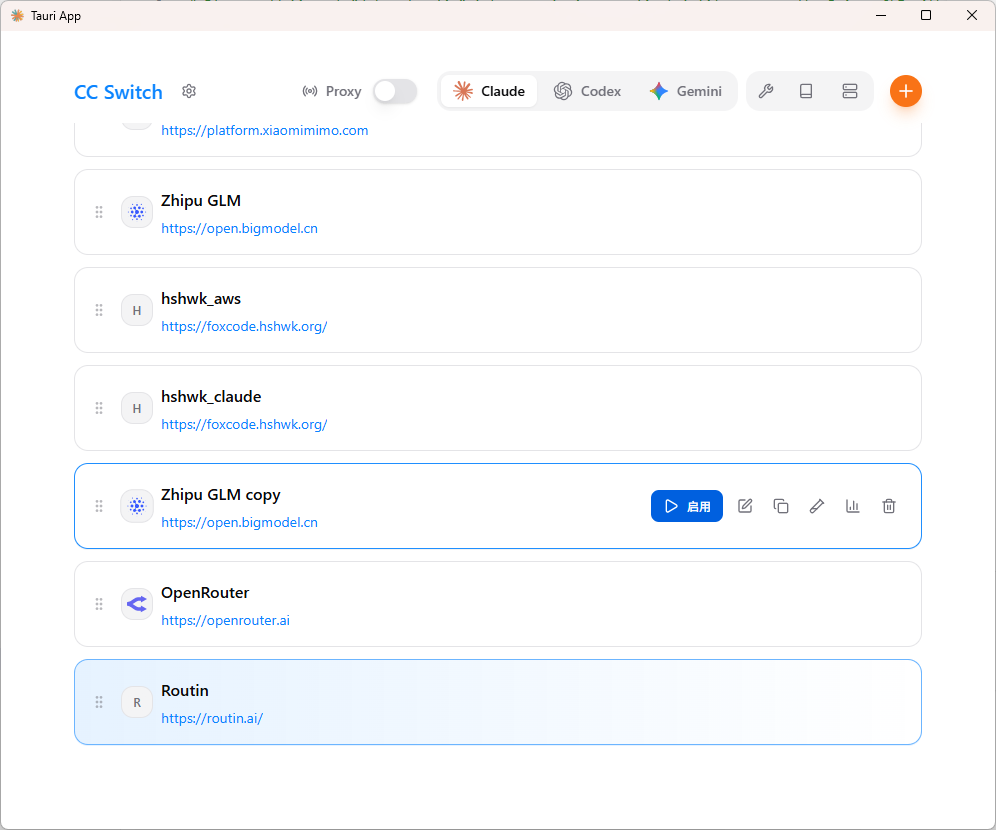Select the OpenRouter provider name
The width and height of the screenshot is (996, 830).
coord(205,592)
